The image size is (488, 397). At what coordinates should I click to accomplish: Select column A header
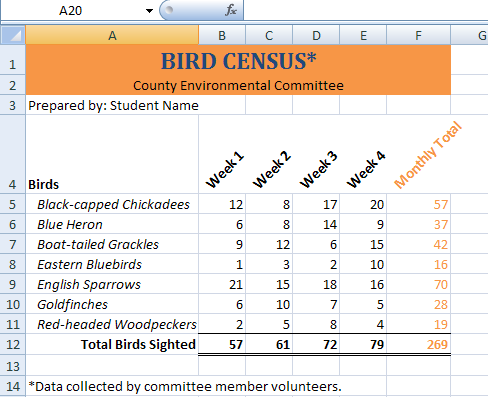pyautogui.click(x=112, y=35)
